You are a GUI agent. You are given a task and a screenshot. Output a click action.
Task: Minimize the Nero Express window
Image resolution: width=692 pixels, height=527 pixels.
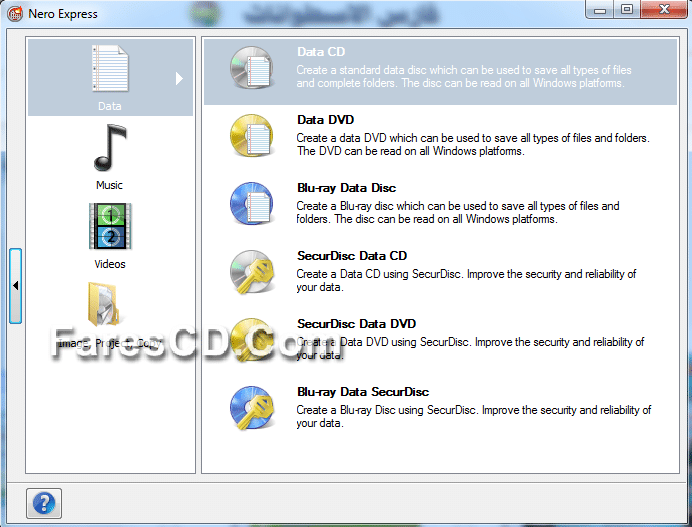point(600,10)
